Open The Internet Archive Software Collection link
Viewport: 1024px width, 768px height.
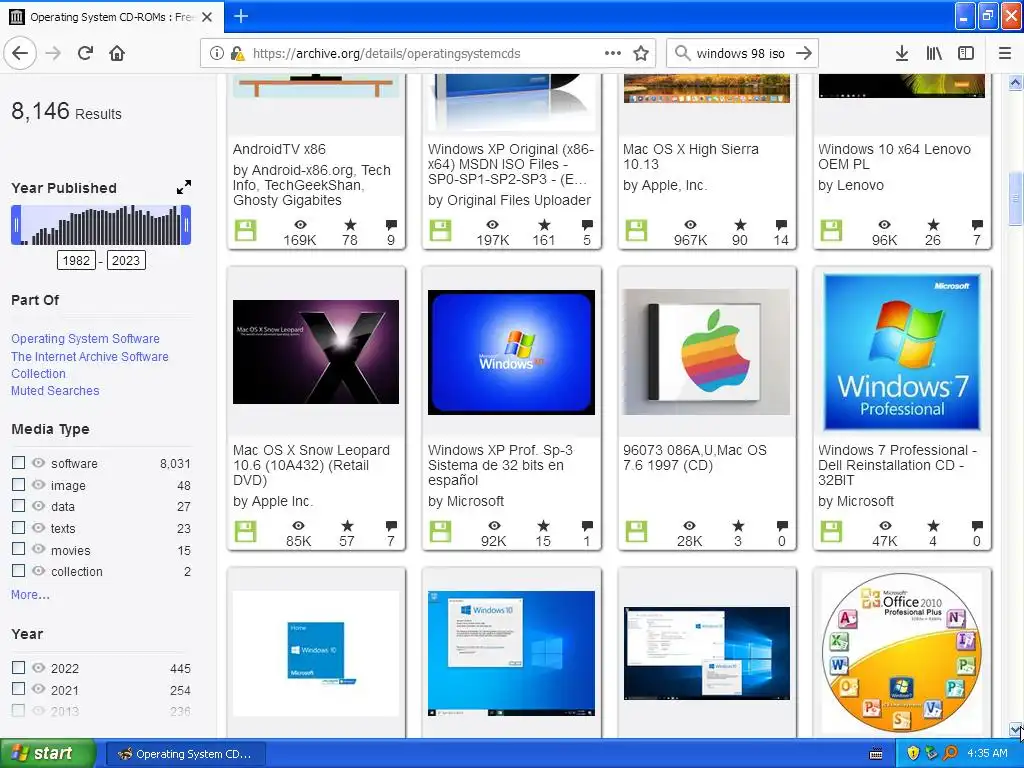click(x=89, y=365)
